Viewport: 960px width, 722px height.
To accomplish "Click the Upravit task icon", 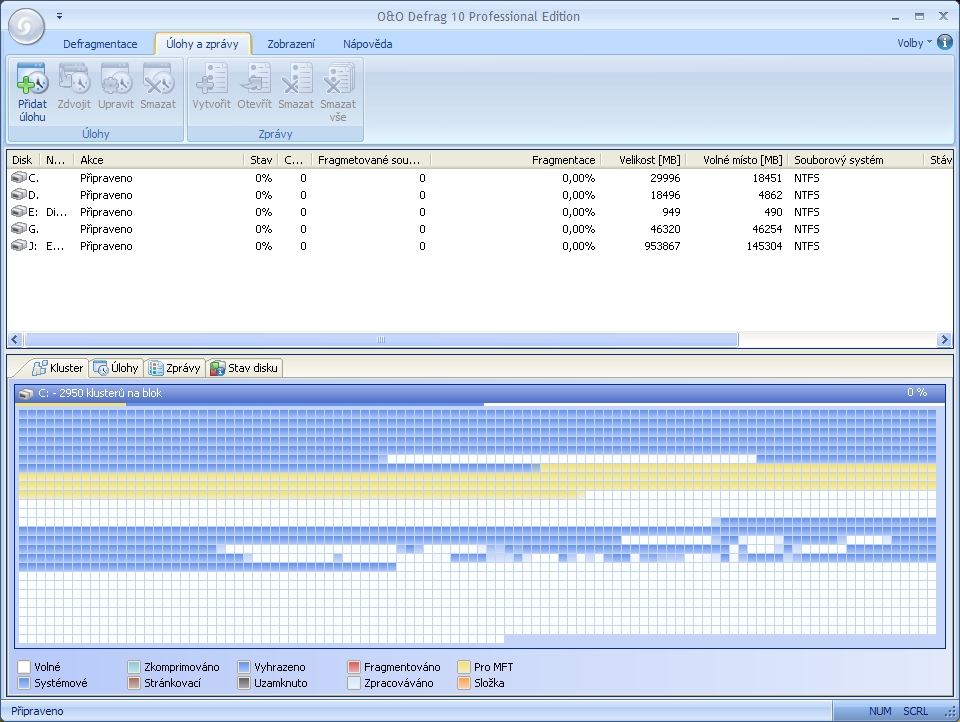I will (116, 79).
